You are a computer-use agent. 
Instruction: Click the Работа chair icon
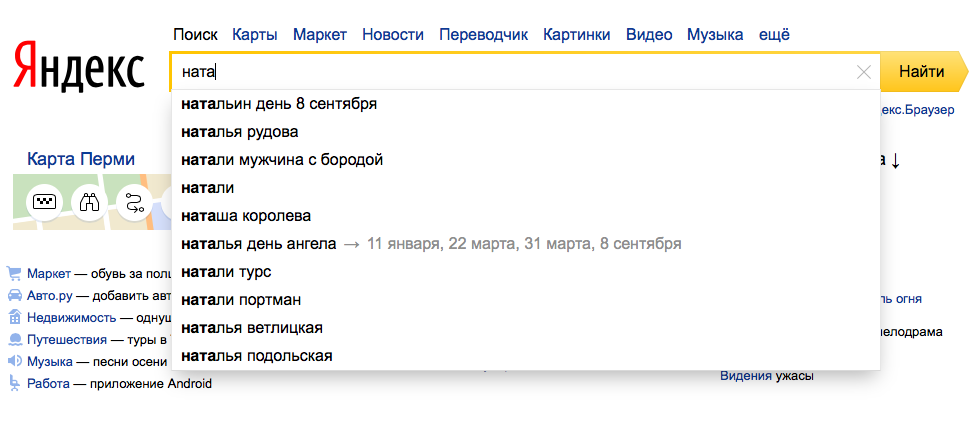(x=14, y=384)
